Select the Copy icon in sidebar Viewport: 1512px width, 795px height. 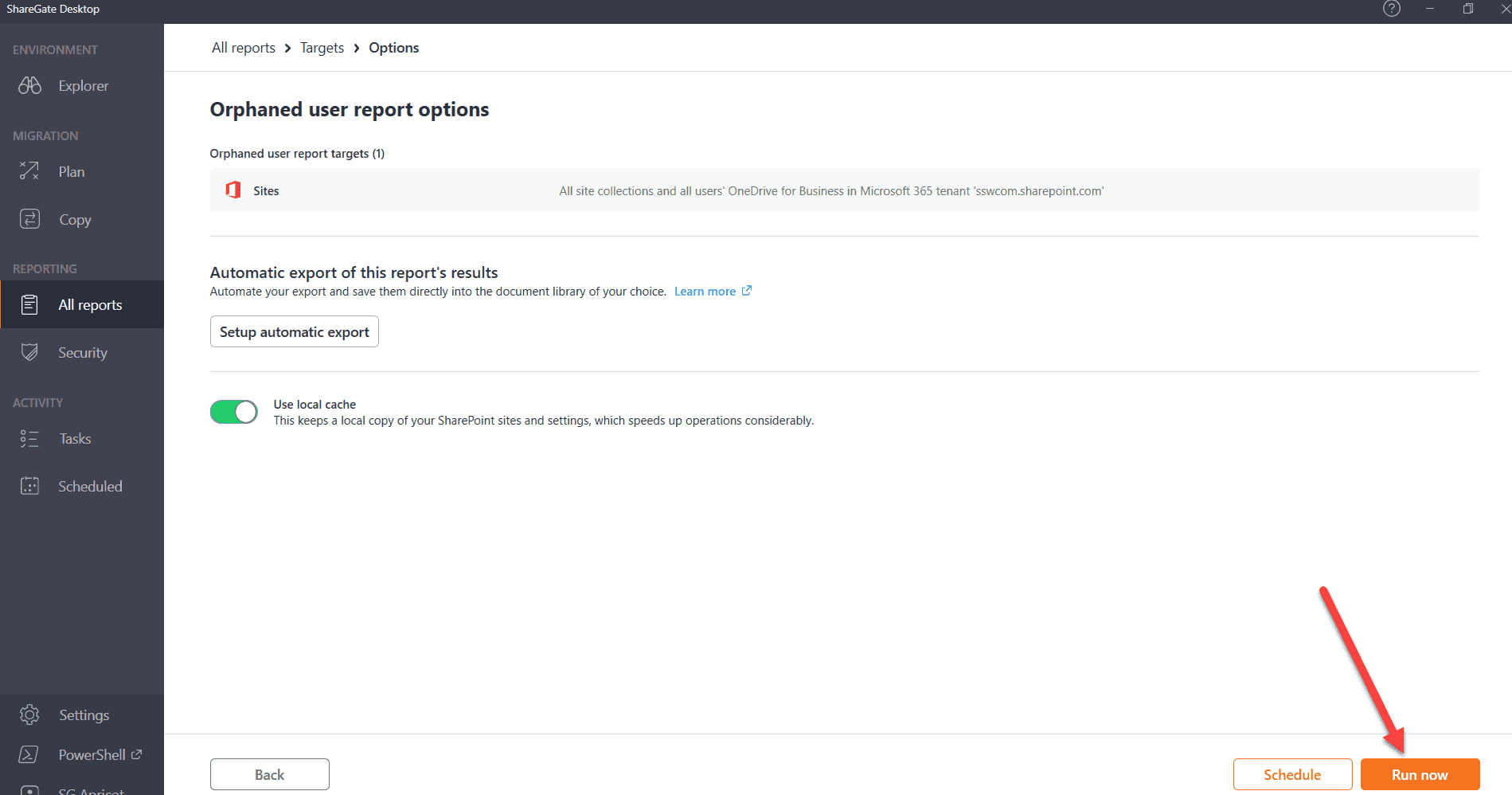(x=30, y=219)
